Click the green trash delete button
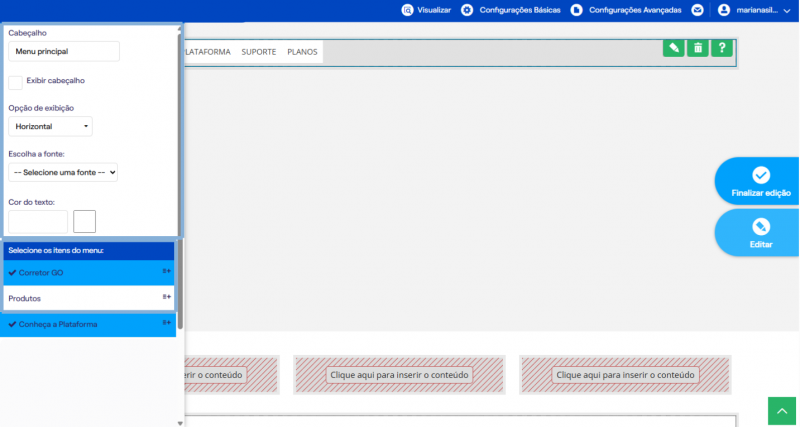The width and height of the screenshot is (800, 427). (698, 48)
